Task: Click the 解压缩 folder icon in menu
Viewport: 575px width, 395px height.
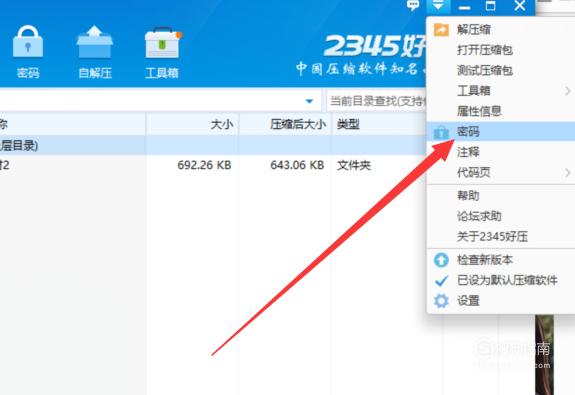Action: point(441,29)
